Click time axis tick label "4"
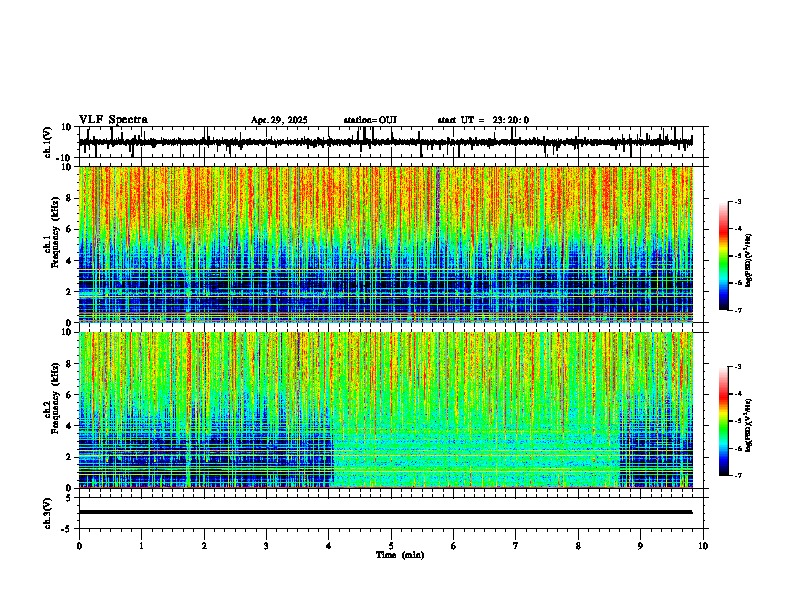The height and width of the screenshot is (612, 792). 329,546
